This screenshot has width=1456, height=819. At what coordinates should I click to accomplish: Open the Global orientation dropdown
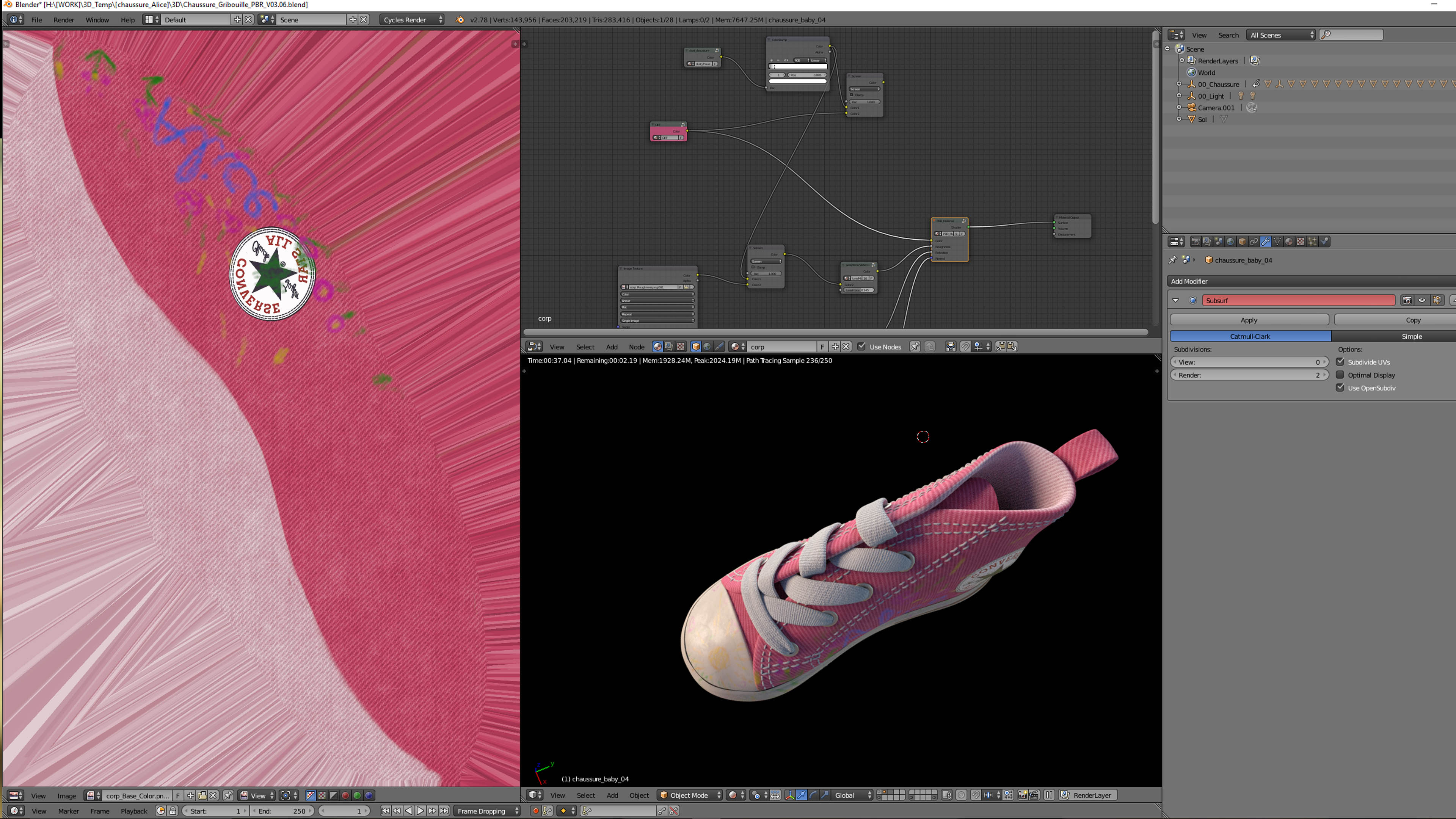pos(852,795)
